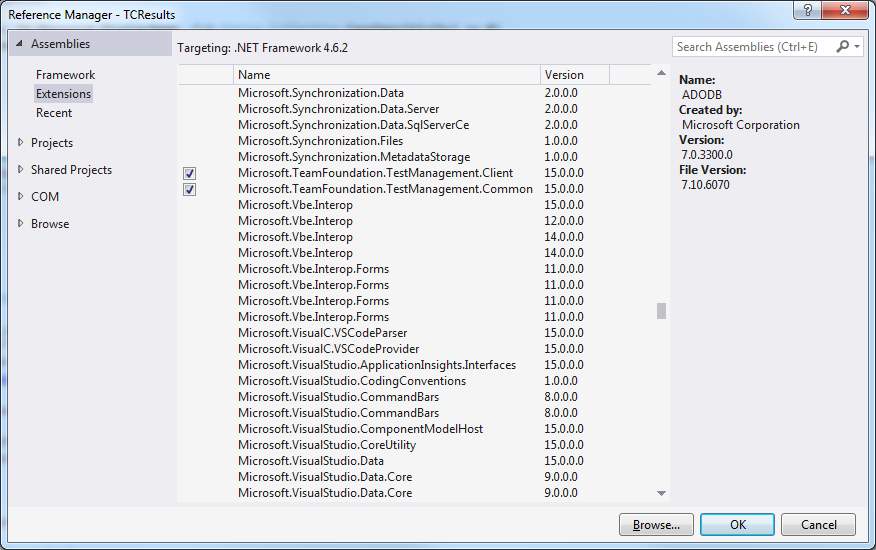Expand the Shared Projects section
The width and height of the screenshot is (876, 550).
pos(21,169)
